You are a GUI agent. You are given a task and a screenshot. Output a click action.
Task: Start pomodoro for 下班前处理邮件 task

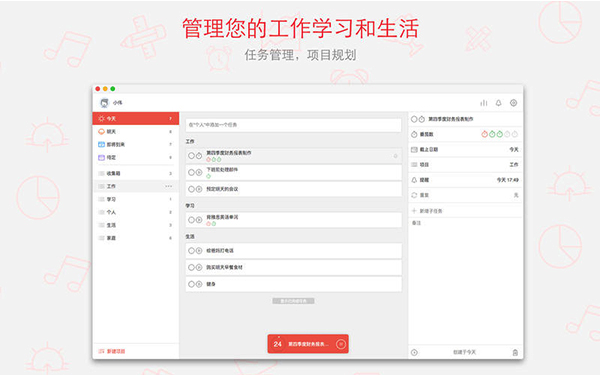click(199, 173)
